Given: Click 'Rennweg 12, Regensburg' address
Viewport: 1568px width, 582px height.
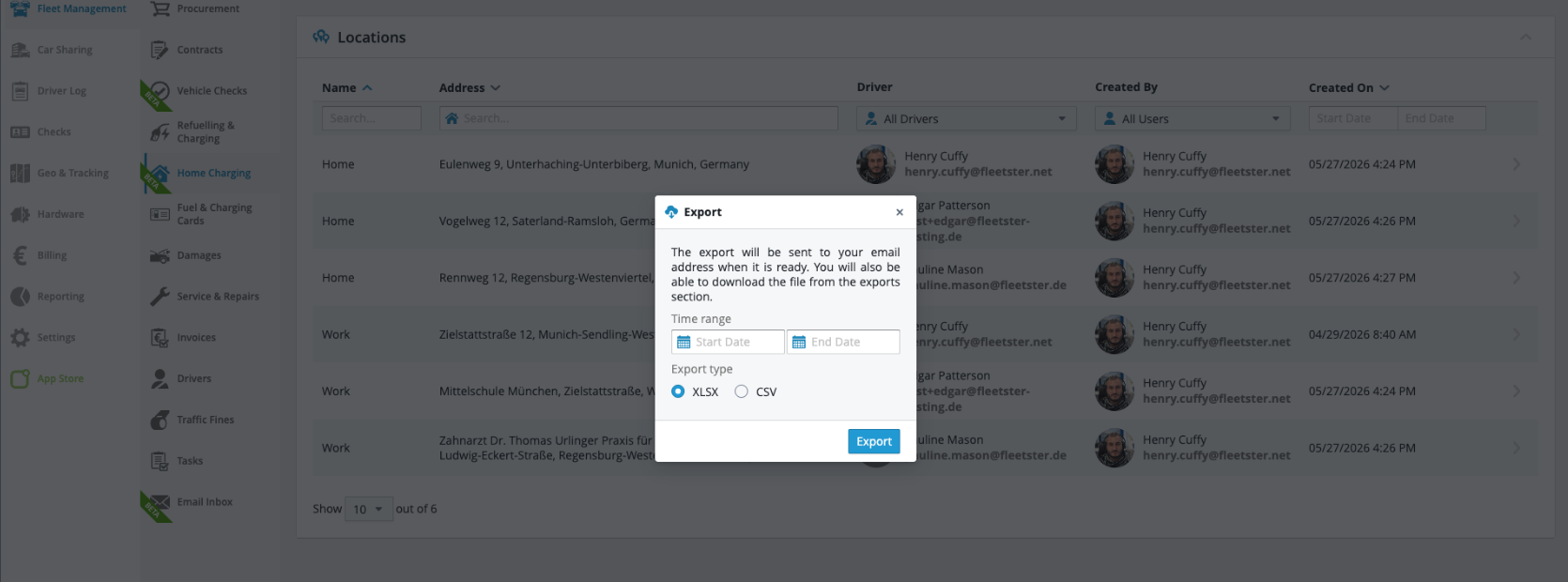Looking at the screenshot, I should pyautogui.click(x=546, y=278).
